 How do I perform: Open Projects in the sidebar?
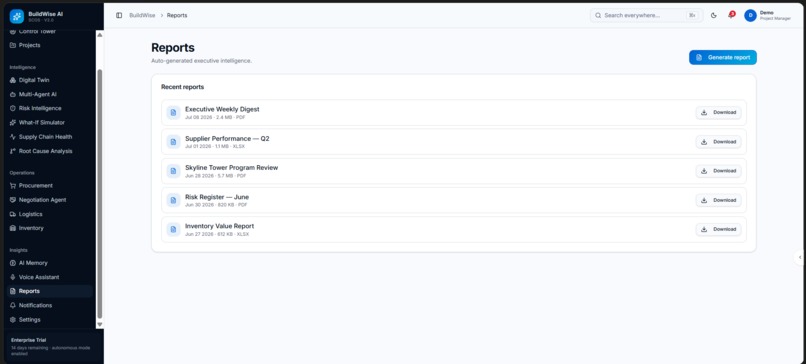pos(50,45)
